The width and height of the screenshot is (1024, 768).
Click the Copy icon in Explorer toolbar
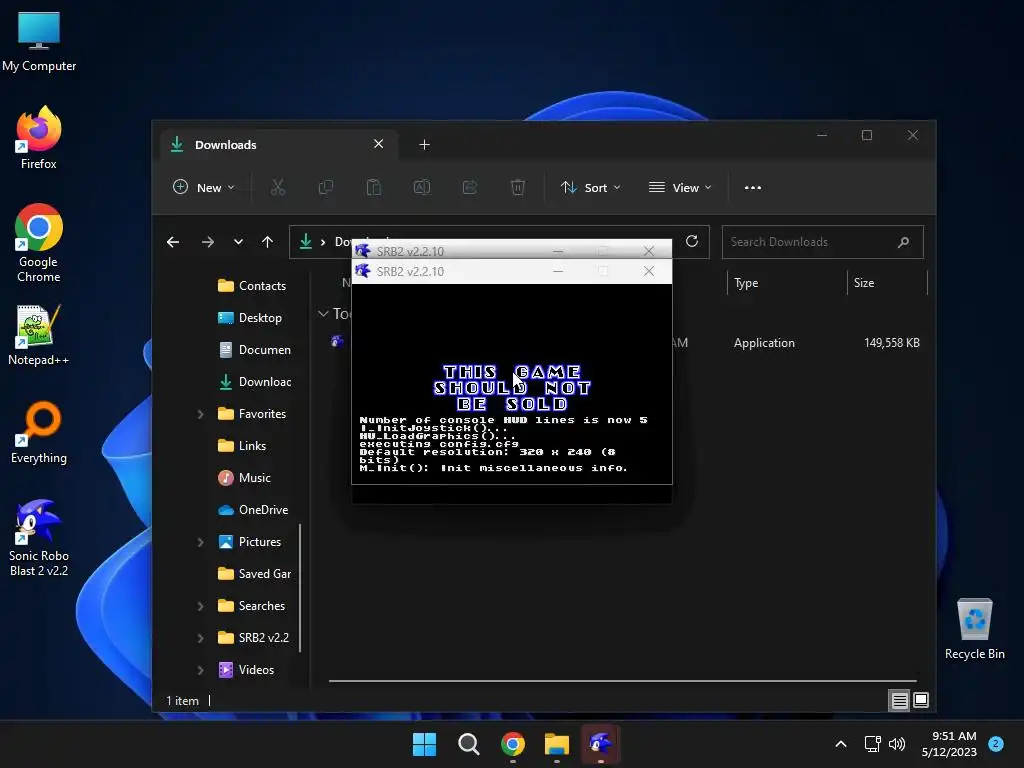click(325, 187)
